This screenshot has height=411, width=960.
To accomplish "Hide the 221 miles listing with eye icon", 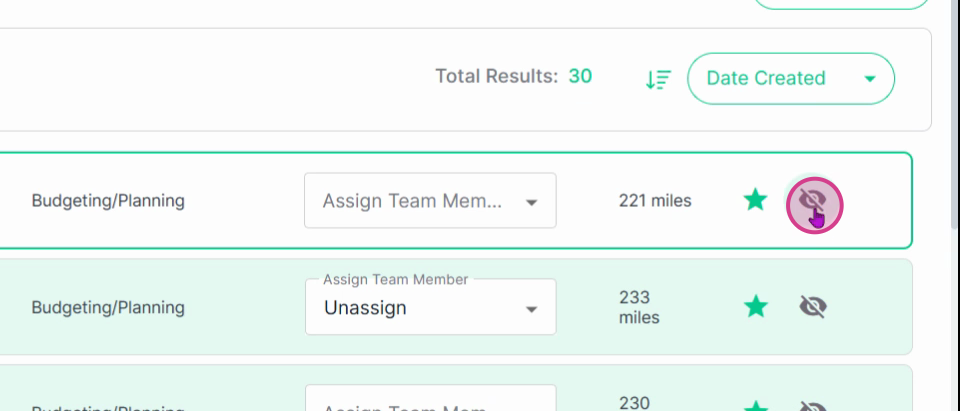I will click(814, 201).
